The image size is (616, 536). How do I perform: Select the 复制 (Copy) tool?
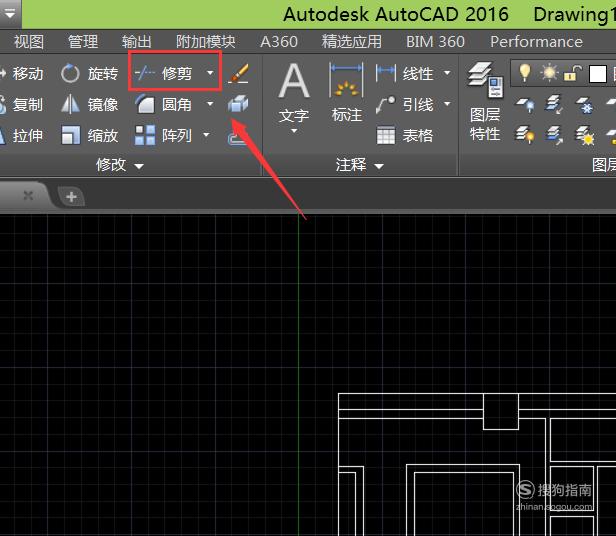pyautogui.click(x=22, y=105)
